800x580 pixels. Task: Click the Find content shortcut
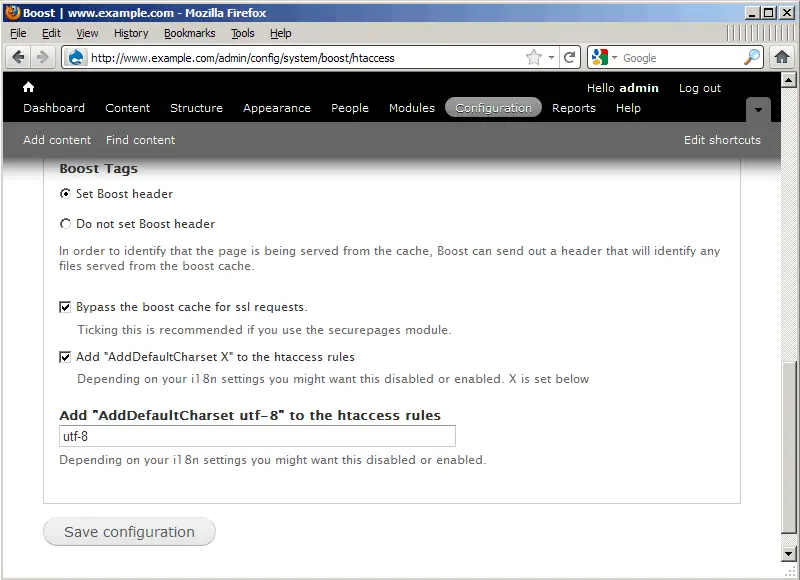point(141,140)
